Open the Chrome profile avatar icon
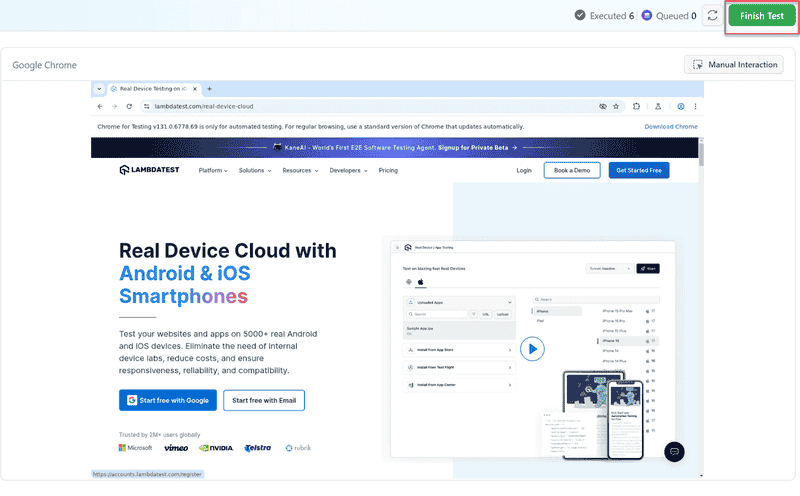800x496 pixels. 680,106
